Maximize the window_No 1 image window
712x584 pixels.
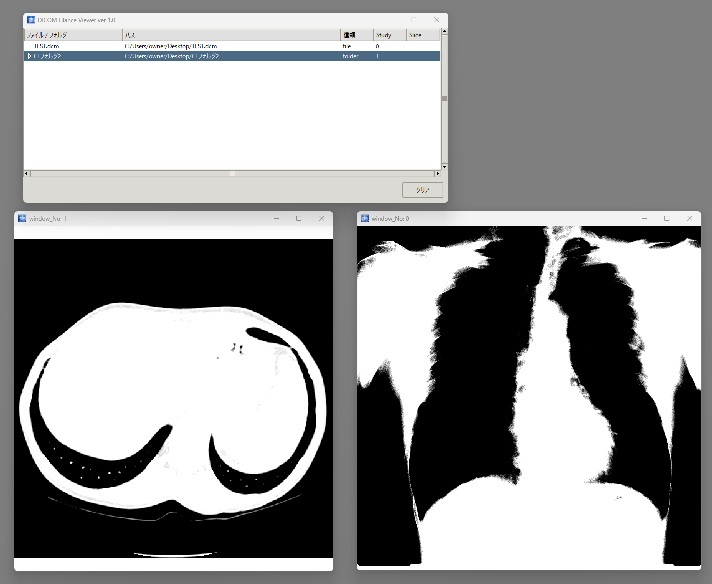298,218
